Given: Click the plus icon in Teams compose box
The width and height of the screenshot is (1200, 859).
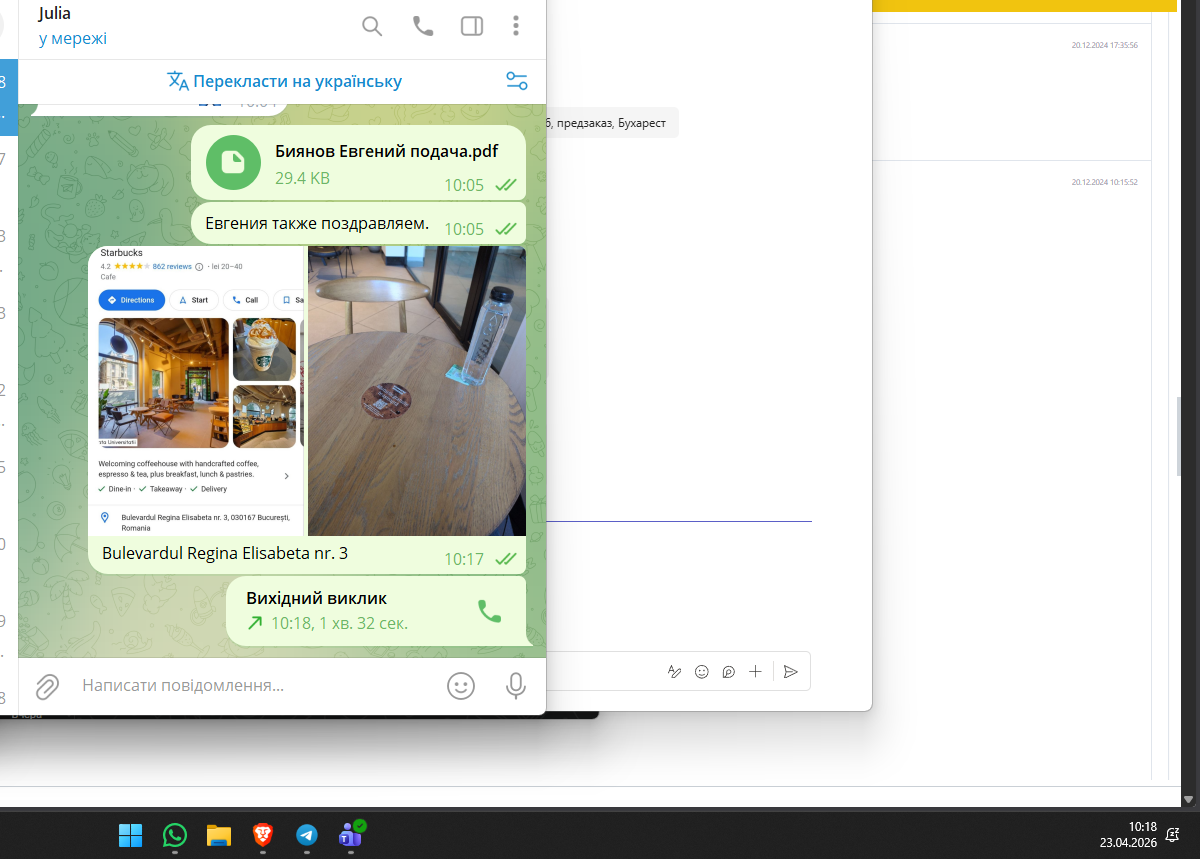Looking at the screenshot, I should pyautogui.click(x=755, y=672).
